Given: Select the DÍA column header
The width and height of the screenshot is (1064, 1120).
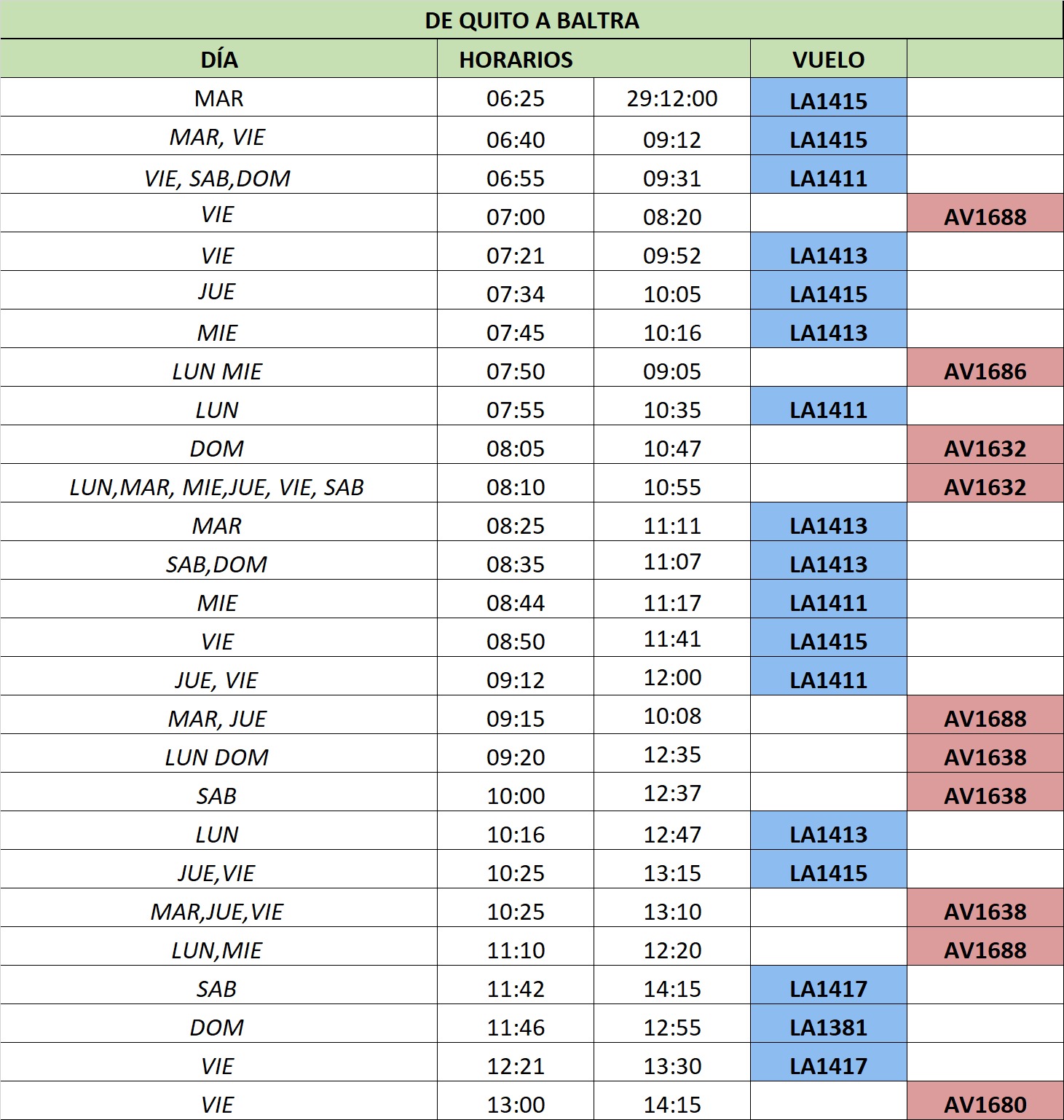Looking at the screenshot, I should (x=218, y=59).
